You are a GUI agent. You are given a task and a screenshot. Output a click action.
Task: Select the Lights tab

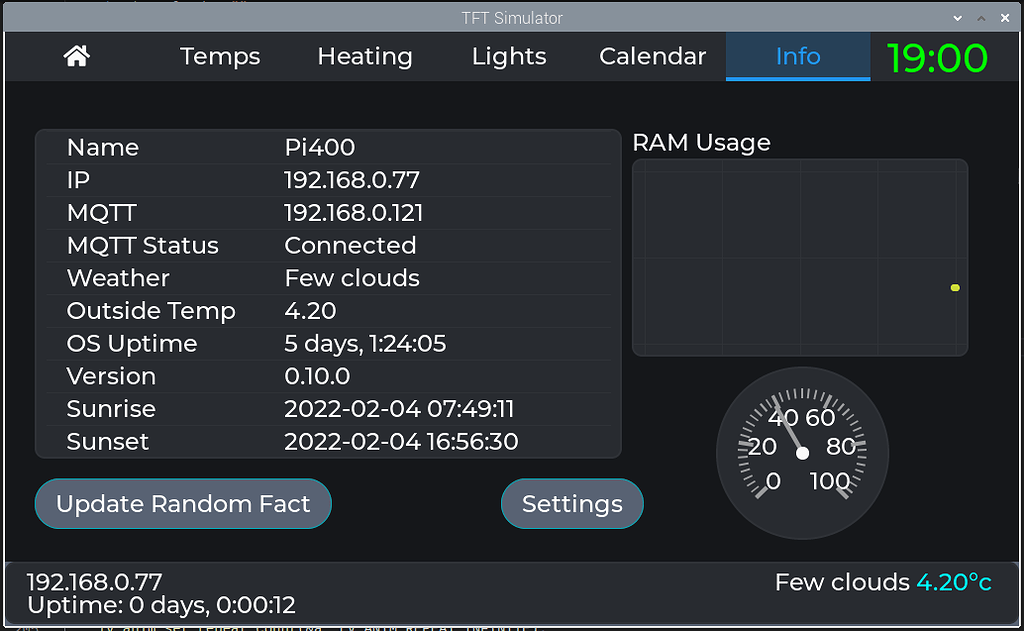click(508, 56)
